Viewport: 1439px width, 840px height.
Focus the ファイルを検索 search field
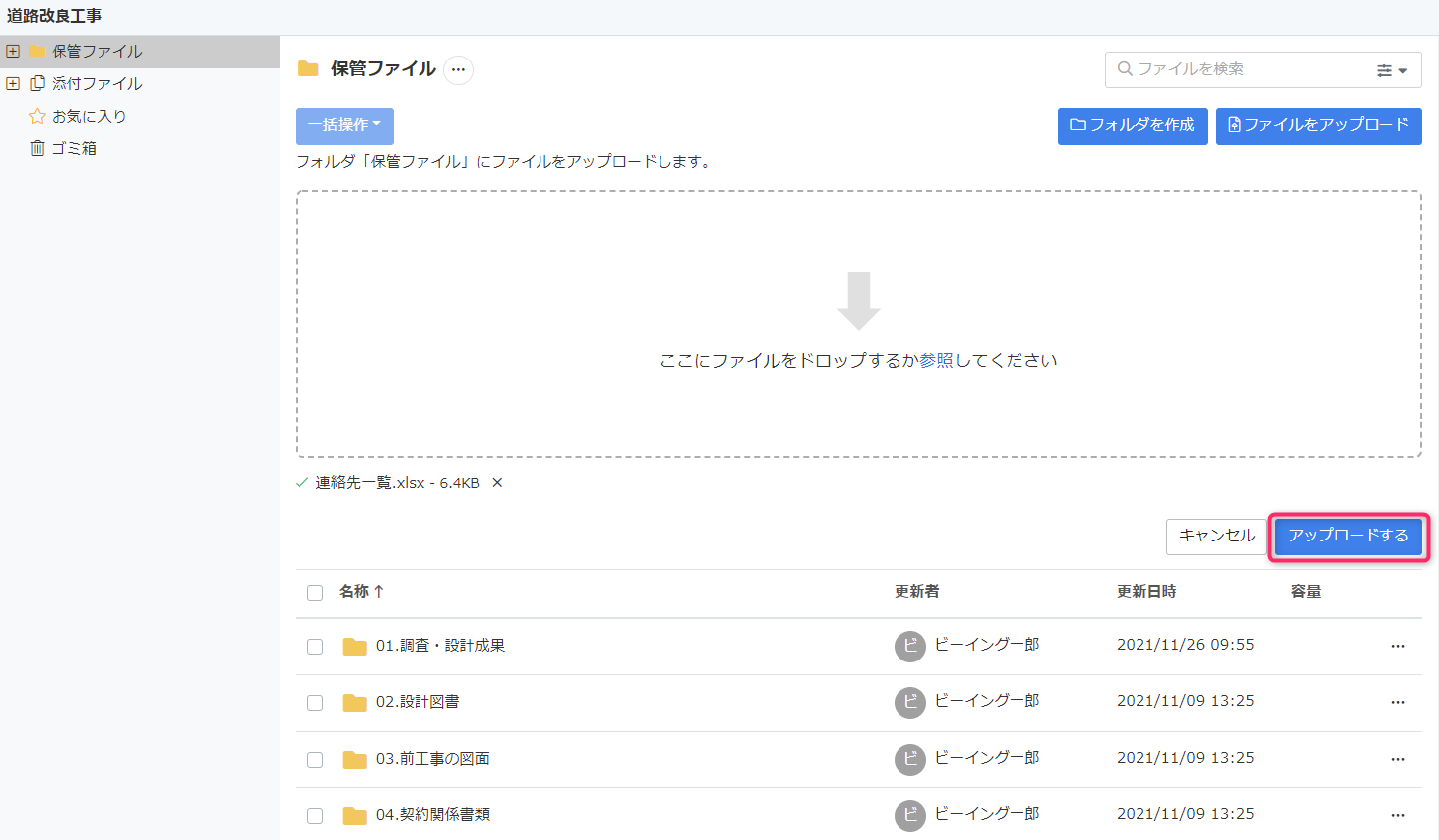1250,69
